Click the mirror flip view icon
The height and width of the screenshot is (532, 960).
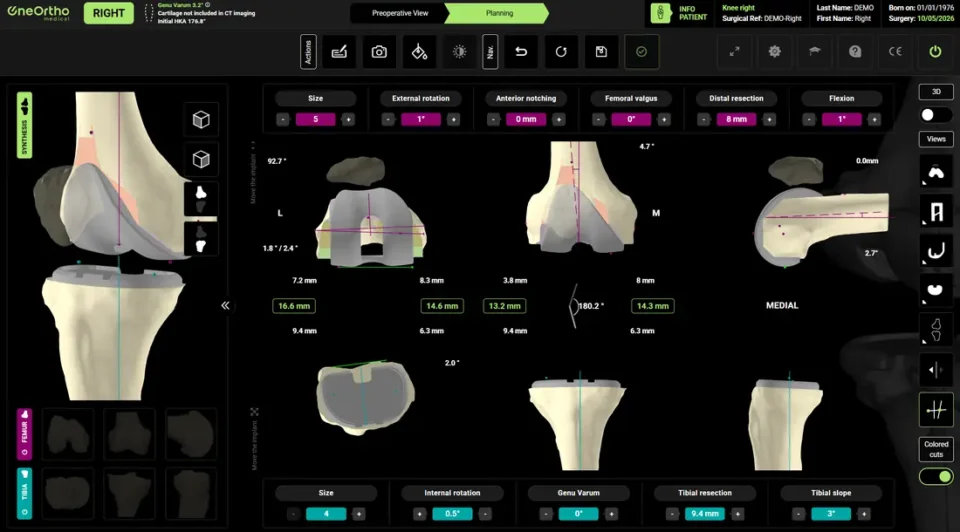pyautogui.click(x=936, y=370)
